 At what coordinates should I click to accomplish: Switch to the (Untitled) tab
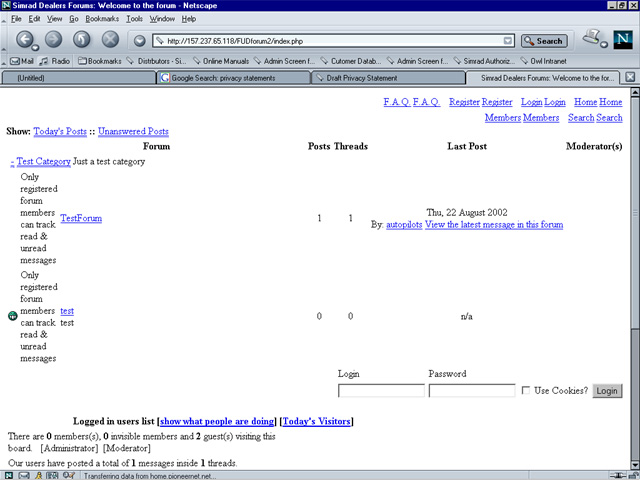[x=79, y=78]
